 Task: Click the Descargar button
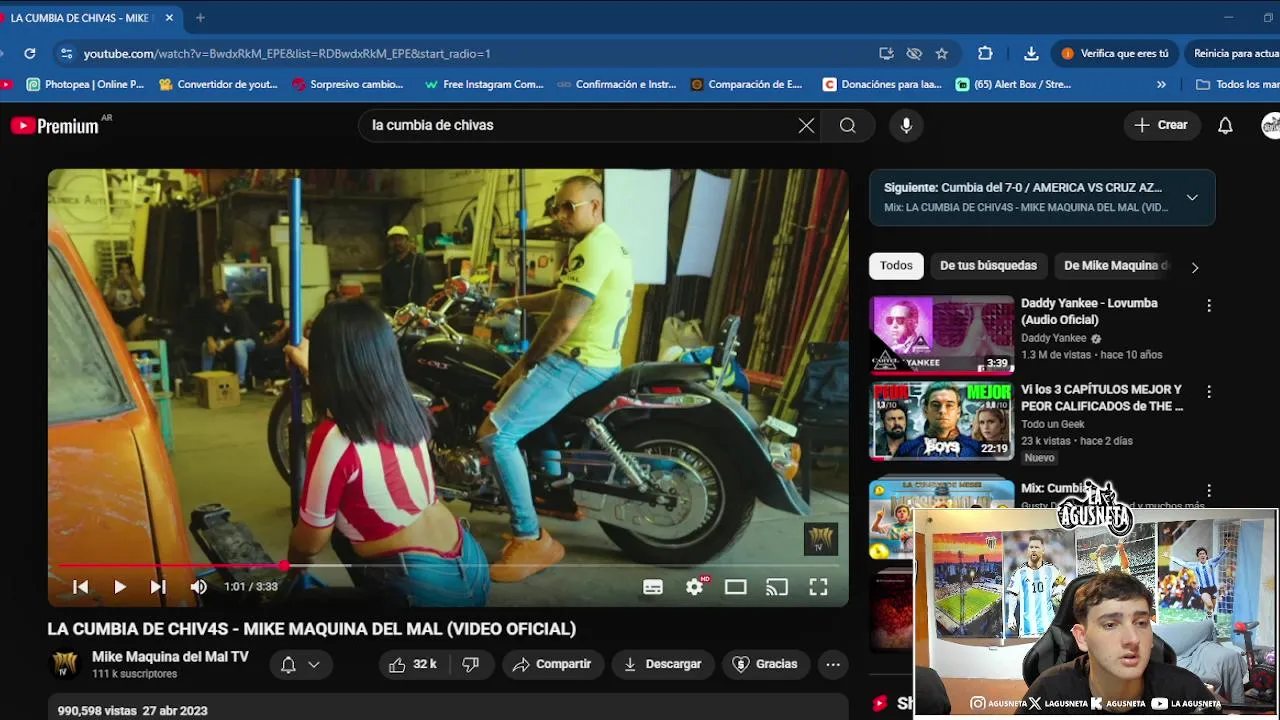coord(662,664)
